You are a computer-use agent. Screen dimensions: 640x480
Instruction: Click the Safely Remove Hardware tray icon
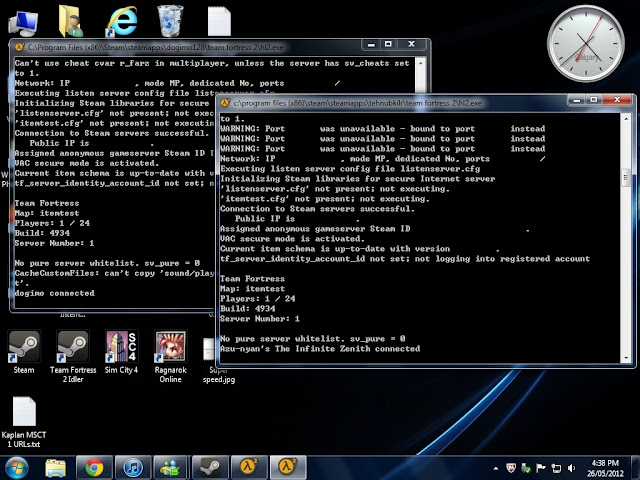click(x=526, y=468)
